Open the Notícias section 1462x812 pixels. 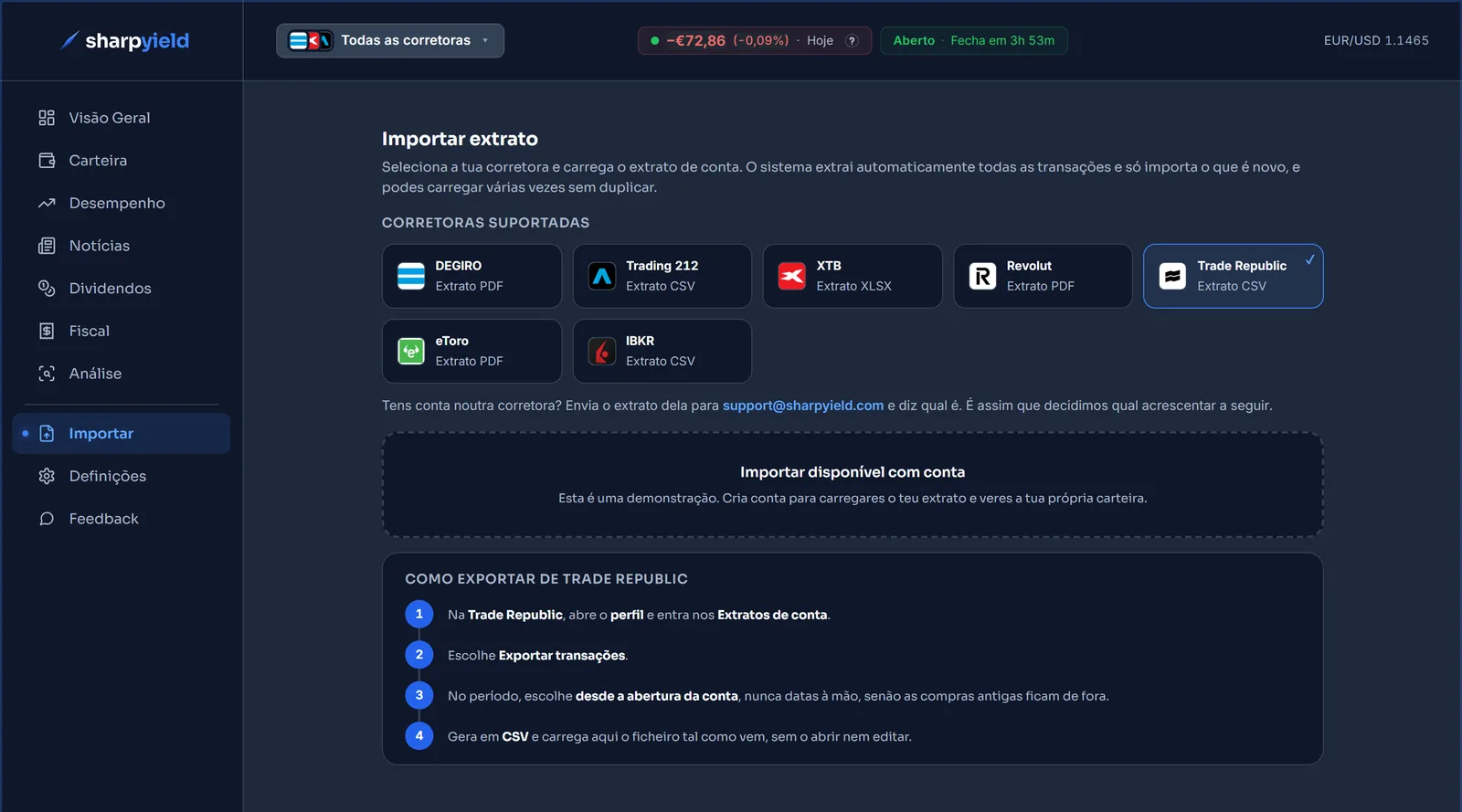pyautogui.click(x=122, y=246)
